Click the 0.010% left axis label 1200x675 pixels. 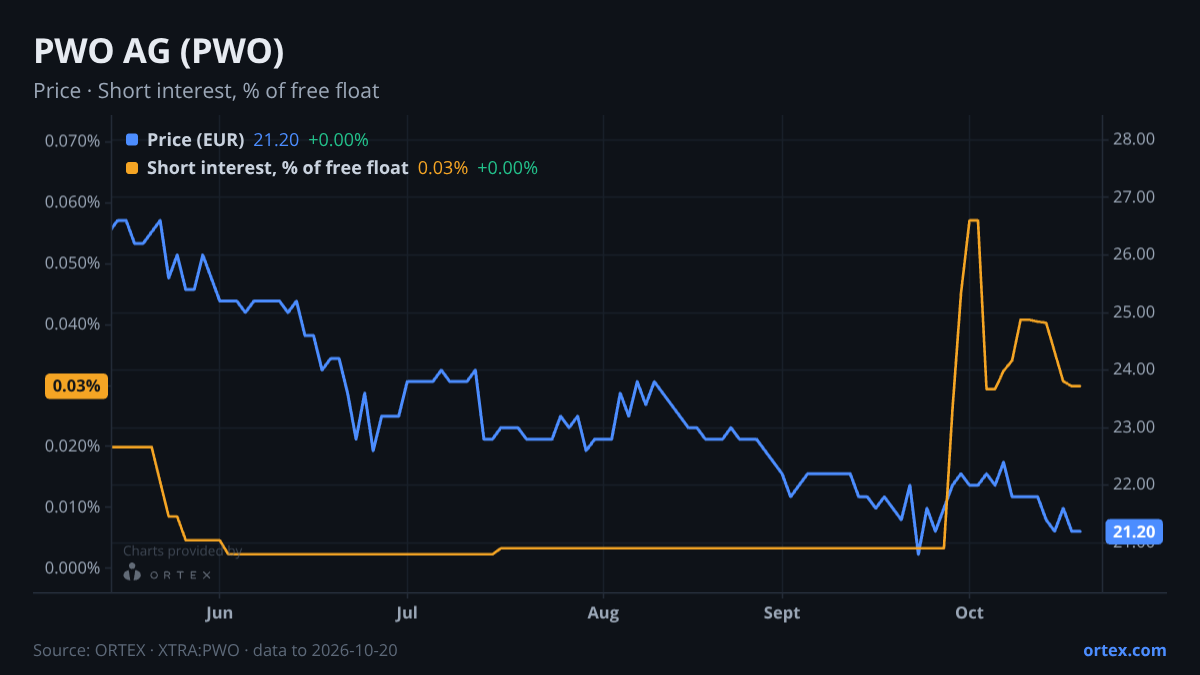coord(72,507)
